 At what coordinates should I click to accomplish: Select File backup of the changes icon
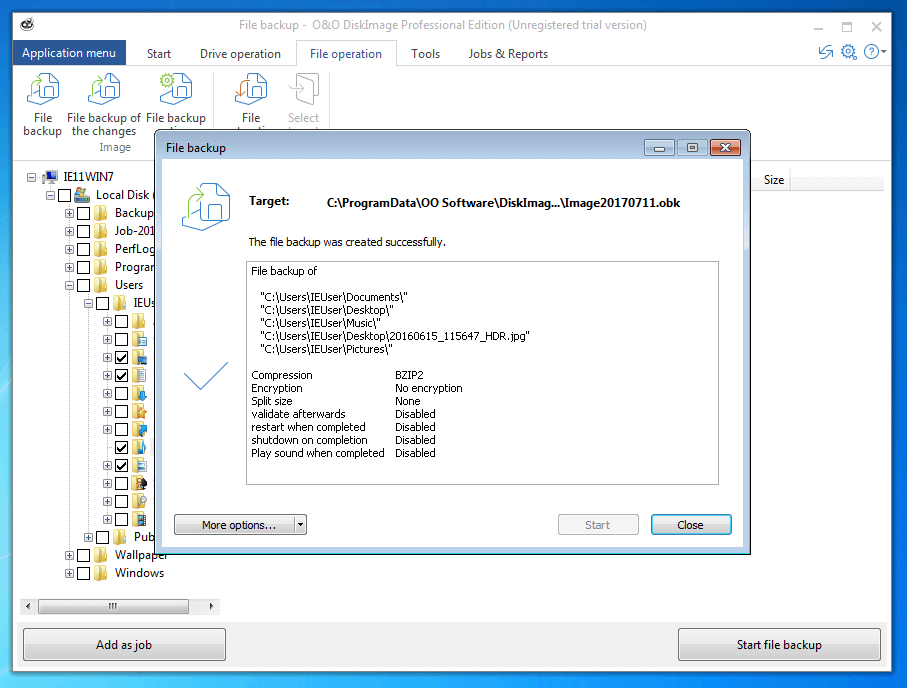coord(104,91)
